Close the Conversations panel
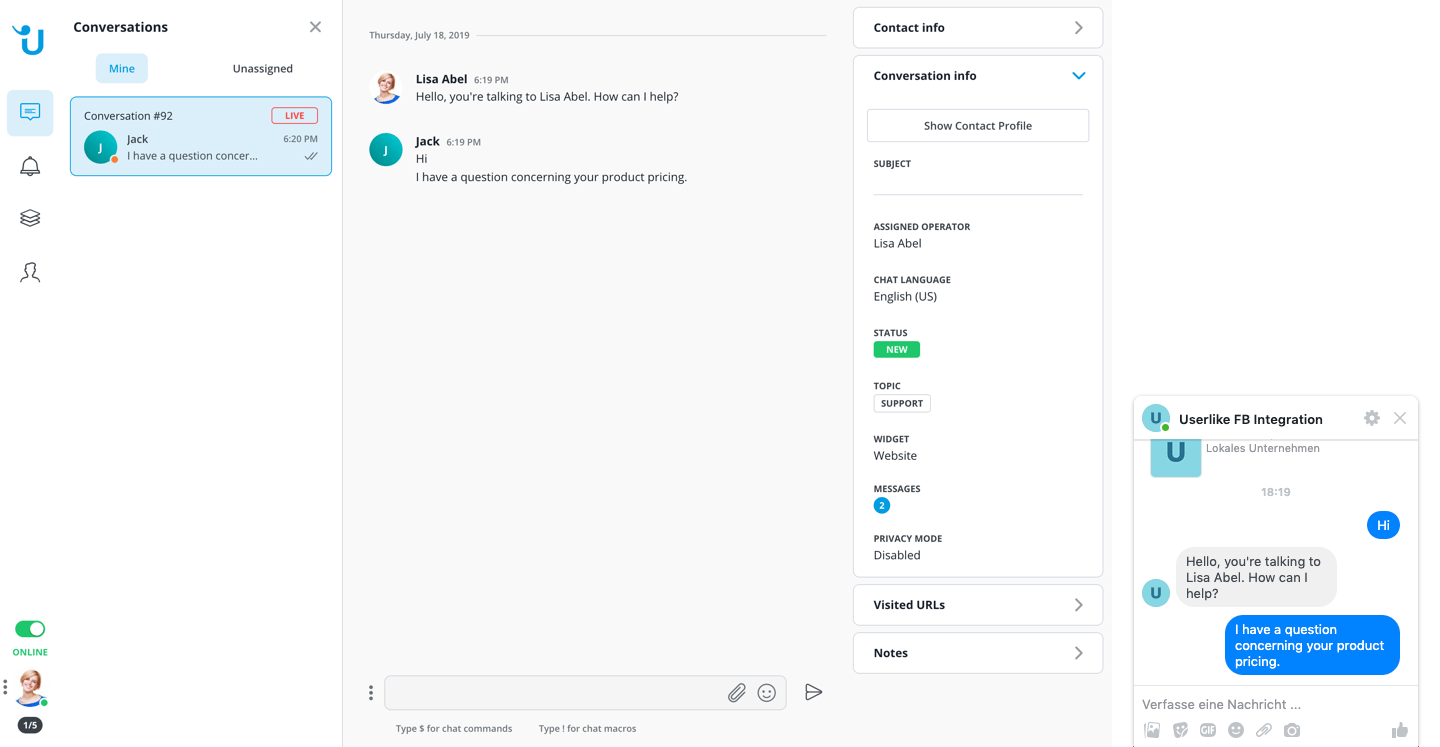Viewport: 1440px width, 747px height. (x=315, y=27)
